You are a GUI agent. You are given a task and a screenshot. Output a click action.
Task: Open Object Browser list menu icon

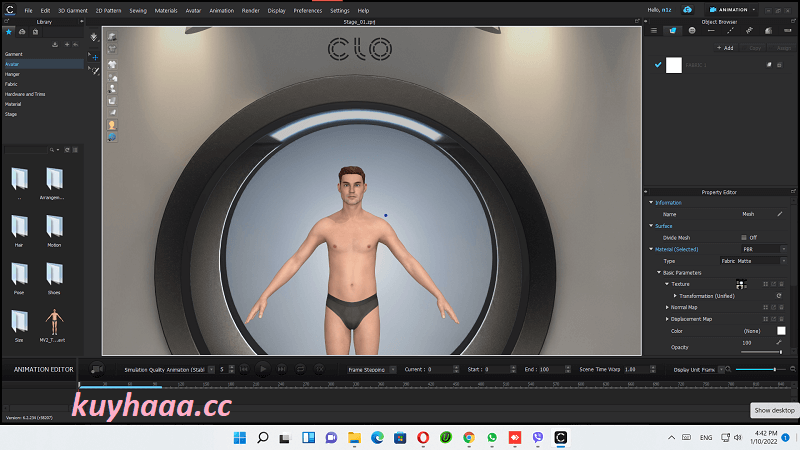(x=654, y=31)
